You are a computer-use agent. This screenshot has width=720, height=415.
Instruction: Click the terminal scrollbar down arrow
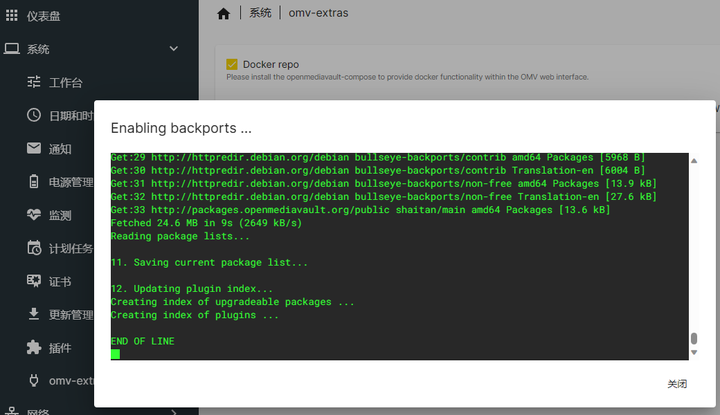click(694, 353)
